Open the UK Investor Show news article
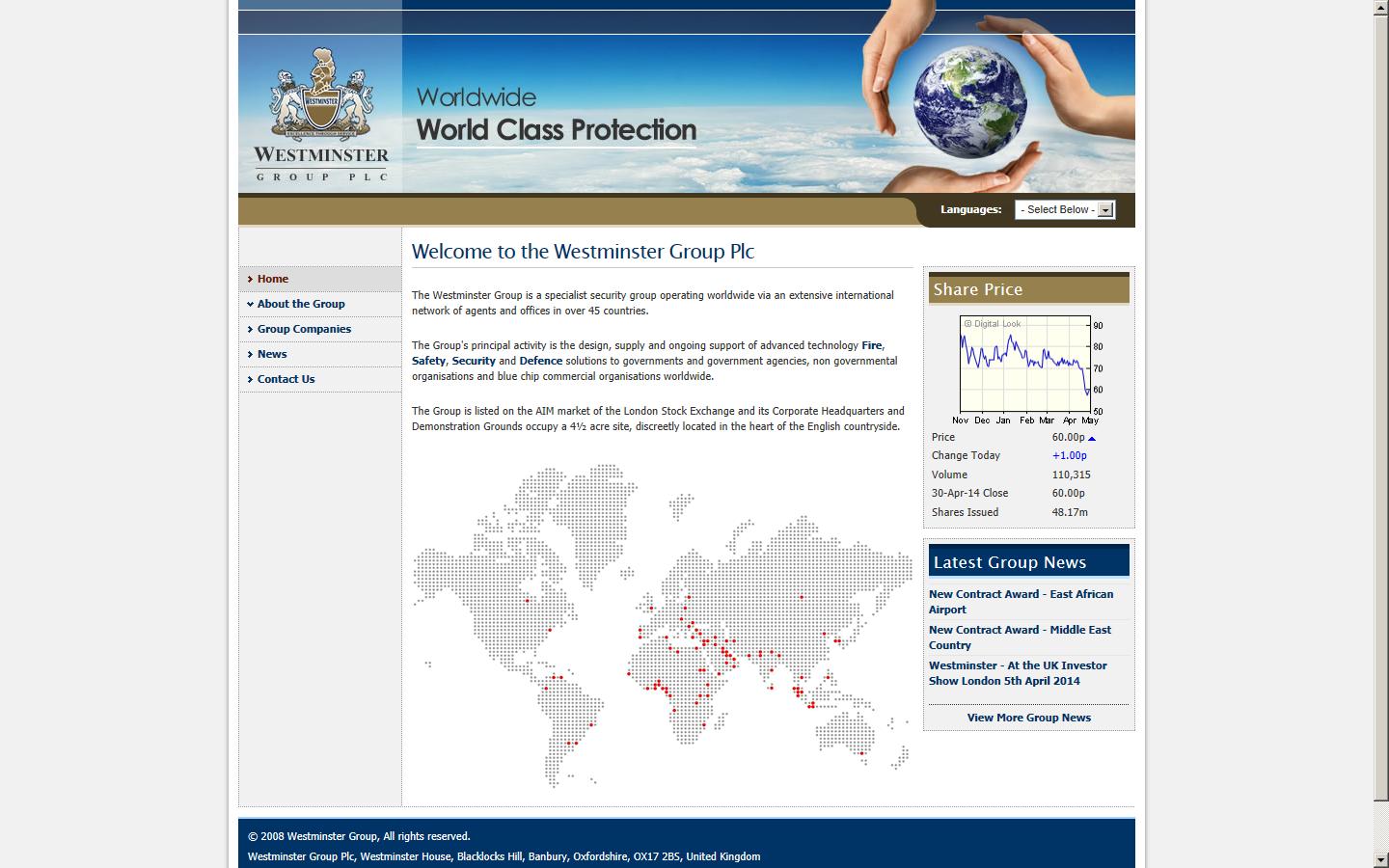This screenshot has height=868, width=1389. (x=1018, y=673)
